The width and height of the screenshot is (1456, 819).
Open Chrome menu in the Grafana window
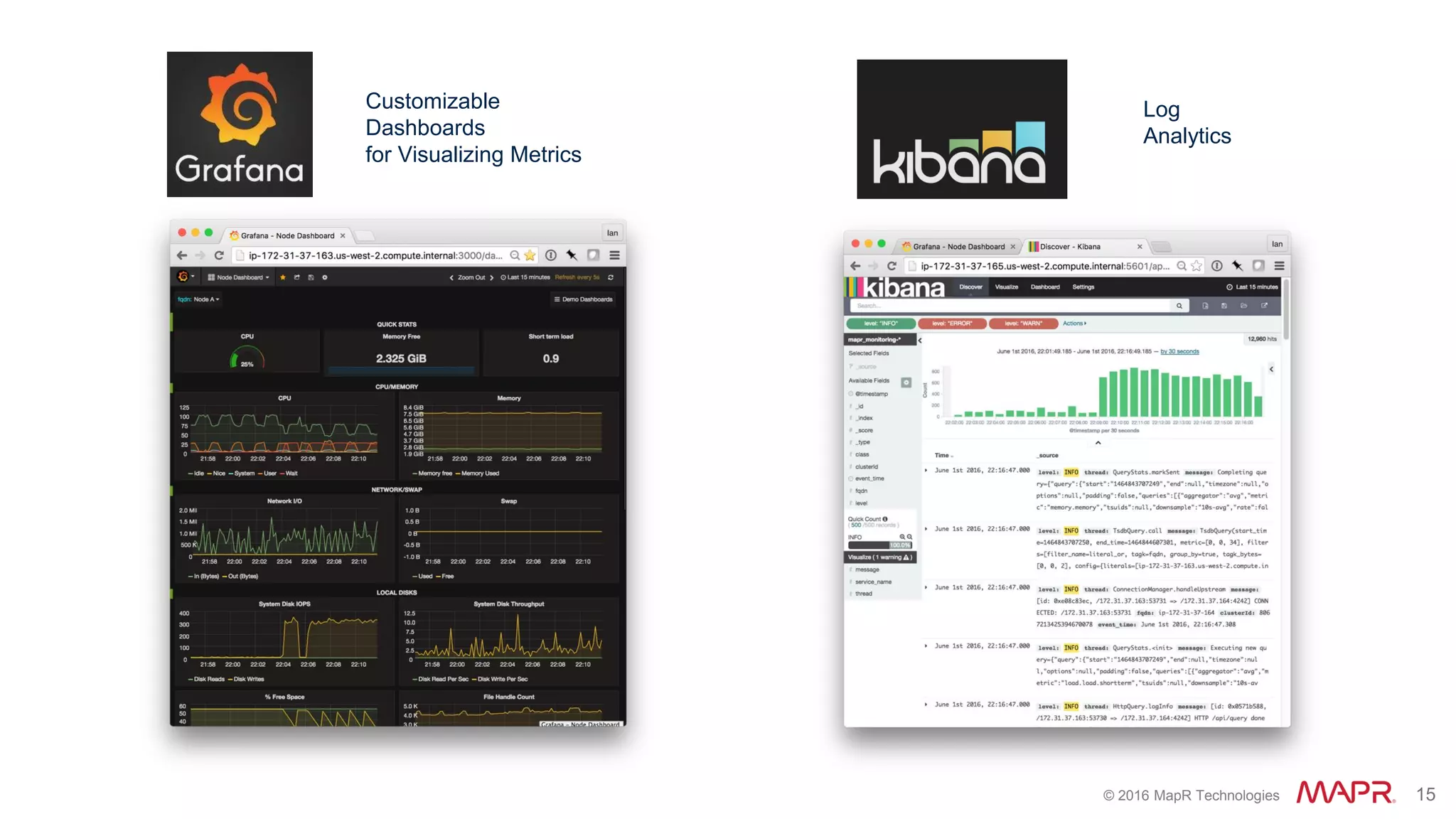coord(615,255)
